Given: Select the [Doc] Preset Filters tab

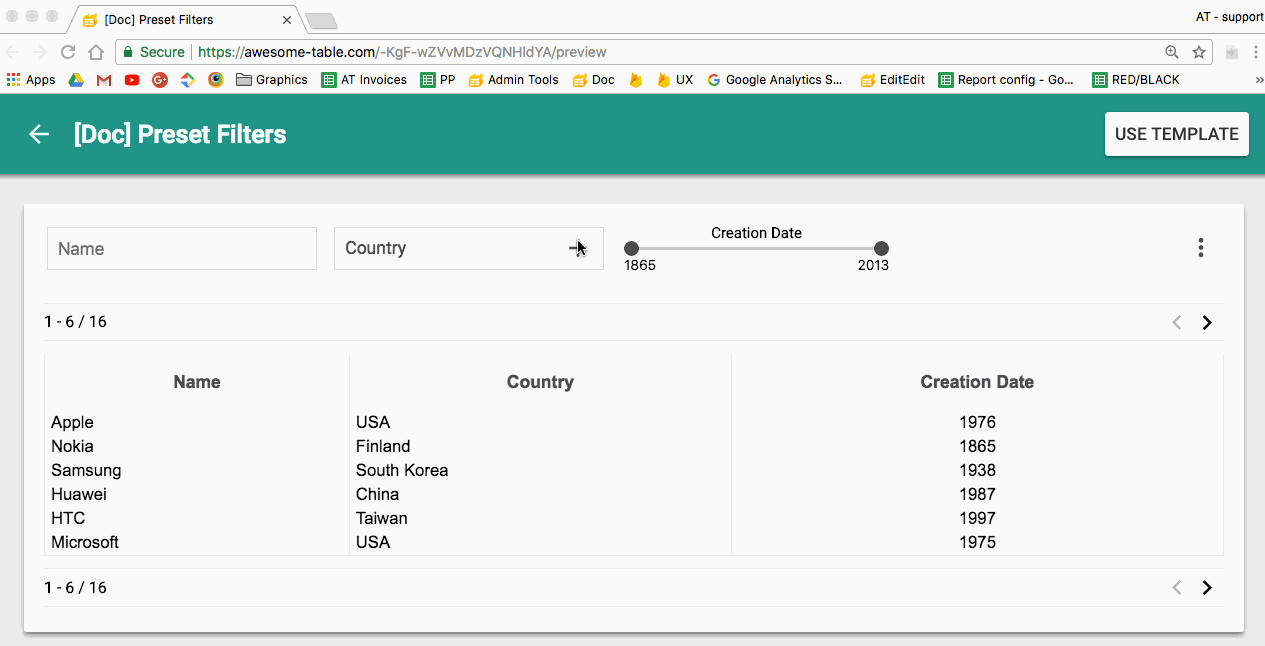Looking at the screenshot, I should pyautogui.click(x=186, y=20).
